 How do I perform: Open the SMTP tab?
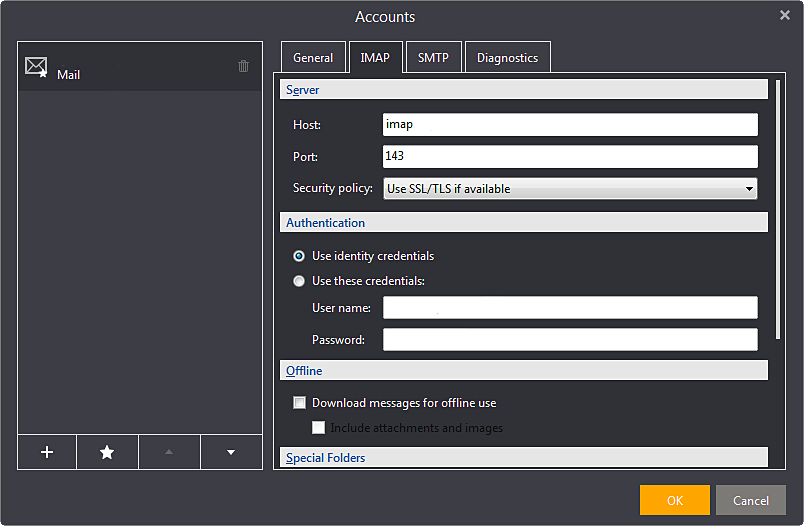tap(433, 58)
